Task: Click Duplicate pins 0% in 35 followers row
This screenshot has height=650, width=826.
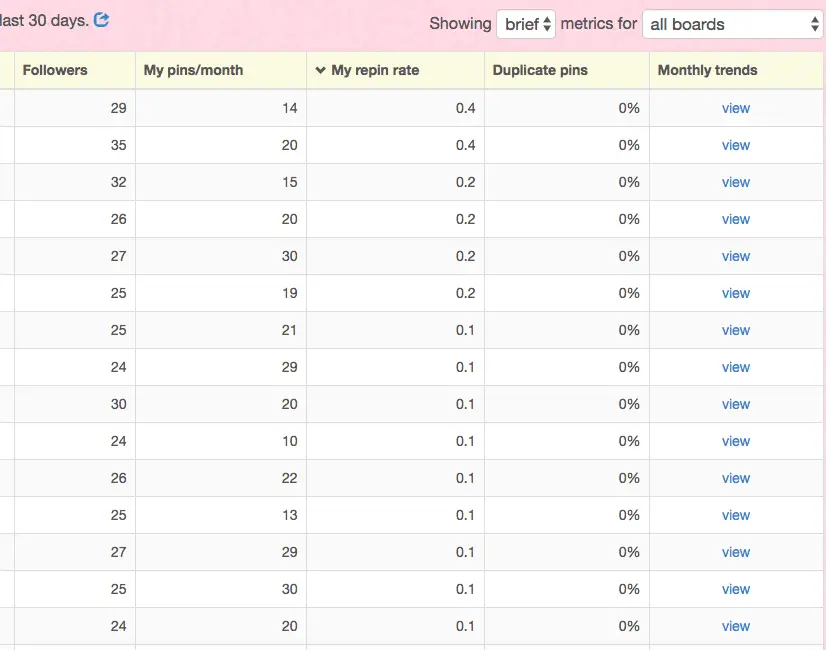Action: (629, 145)
